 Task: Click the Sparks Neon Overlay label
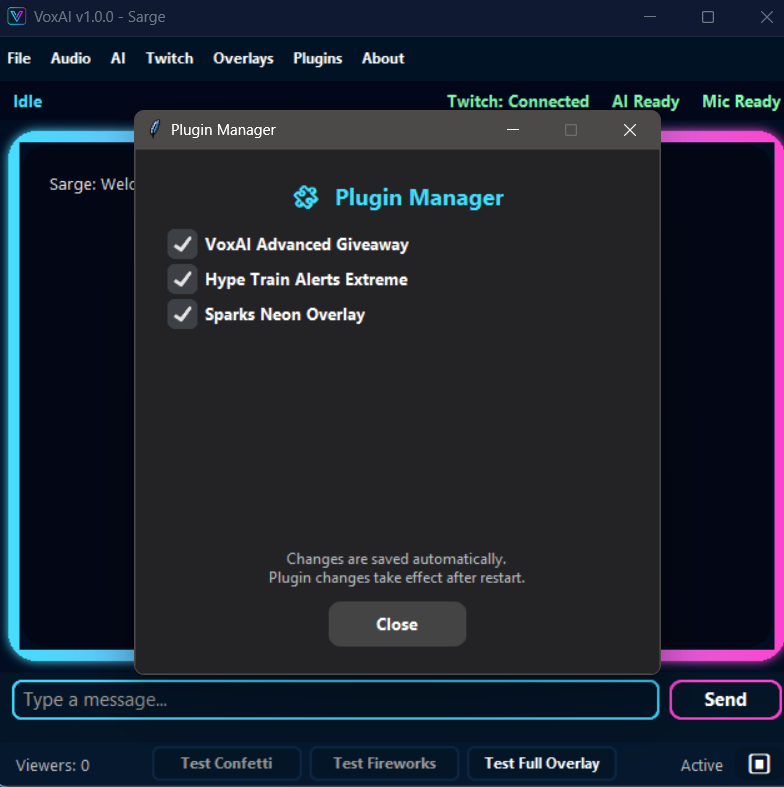285,315
